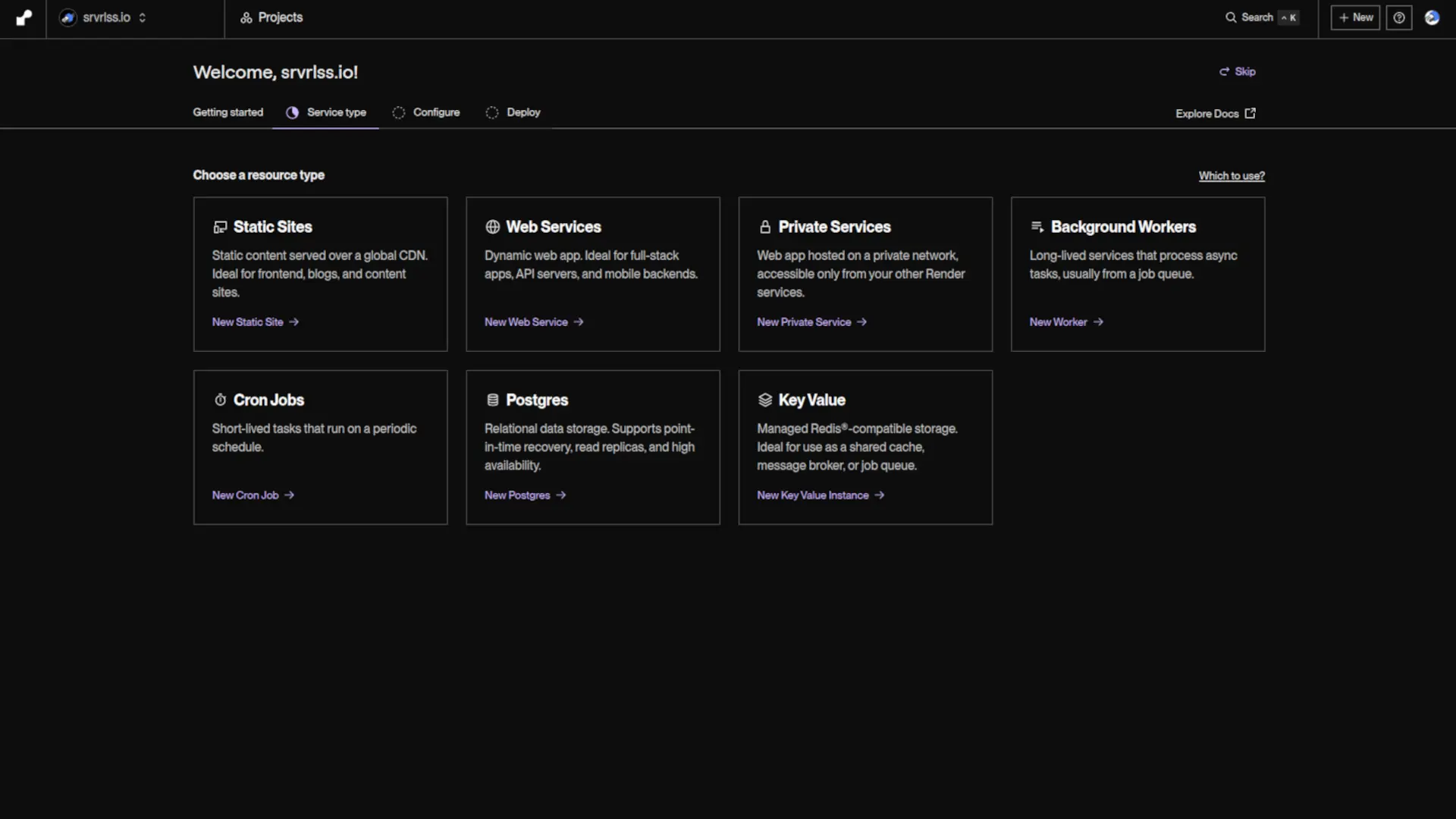1456x819 pixels.
Task: Click the Background Workers queue icon
Action: (x=1037, y=227)
